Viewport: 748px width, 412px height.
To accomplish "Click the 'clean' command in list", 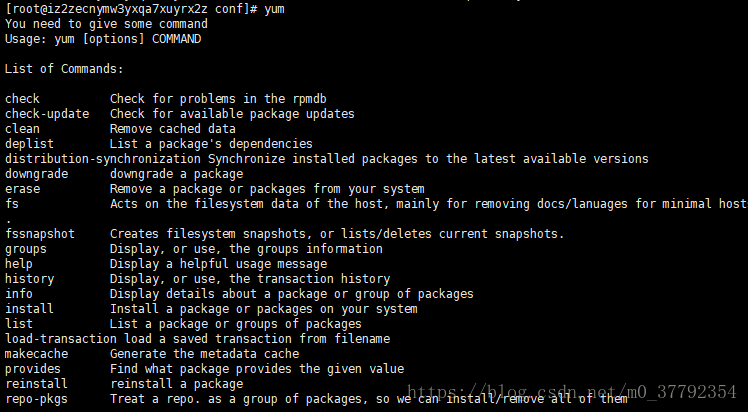I will click(22, 129).
